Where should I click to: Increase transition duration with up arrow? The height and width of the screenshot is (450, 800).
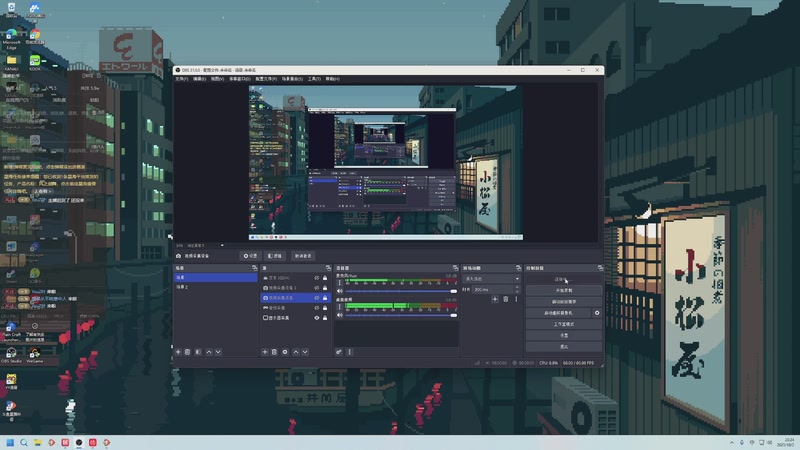coord(517,287)
